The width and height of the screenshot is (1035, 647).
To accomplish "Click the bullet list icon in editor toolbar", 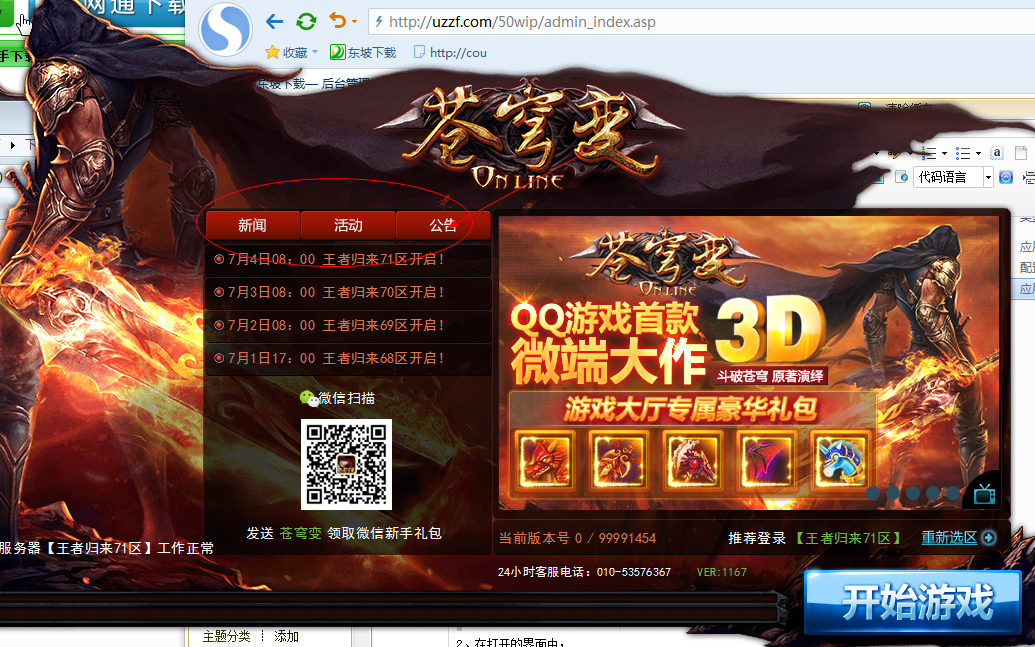I will point(964,153).
